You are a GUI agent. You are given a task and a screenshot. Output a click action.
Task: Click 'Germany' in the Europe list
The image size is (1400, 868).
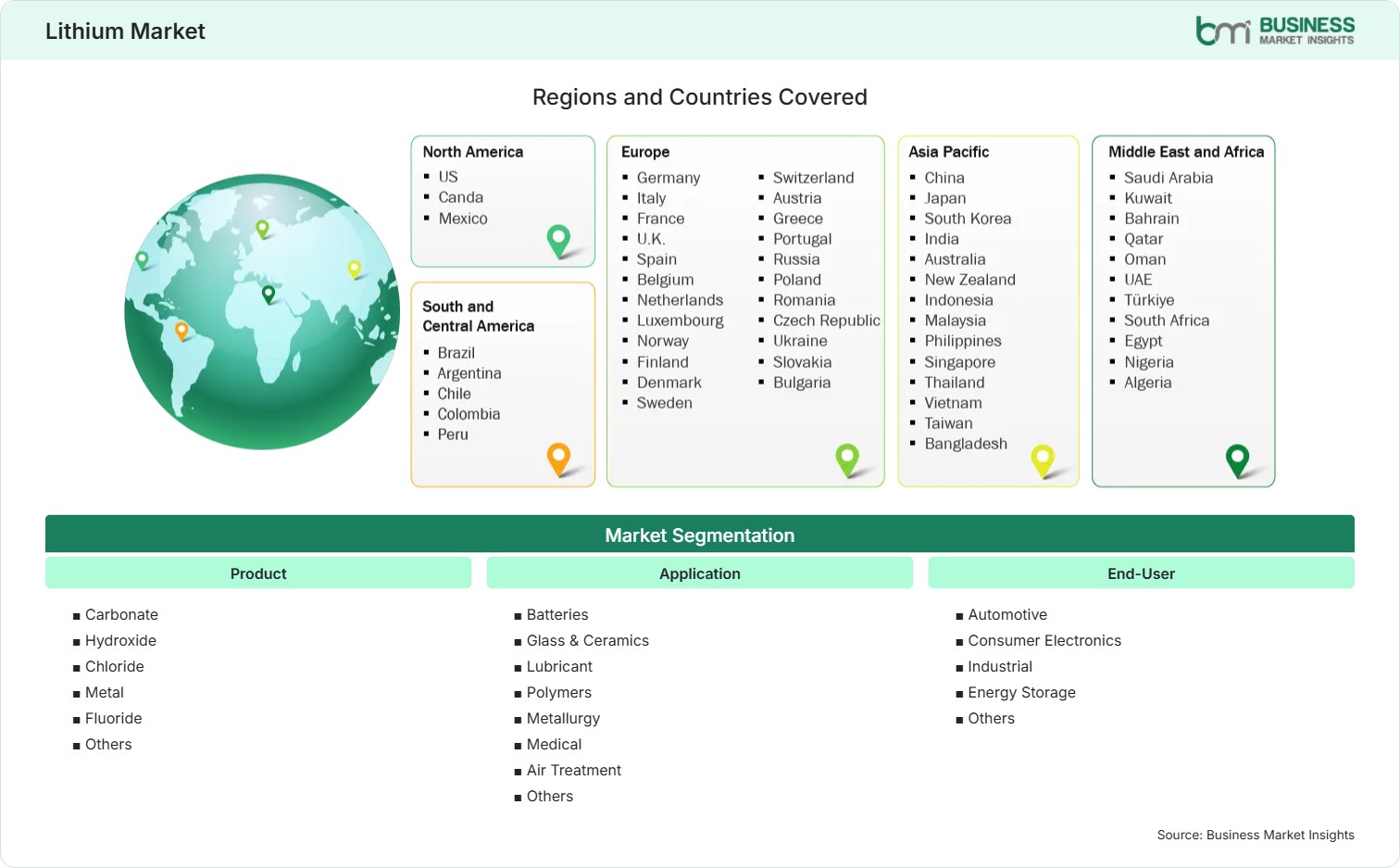tap(669, 178)
